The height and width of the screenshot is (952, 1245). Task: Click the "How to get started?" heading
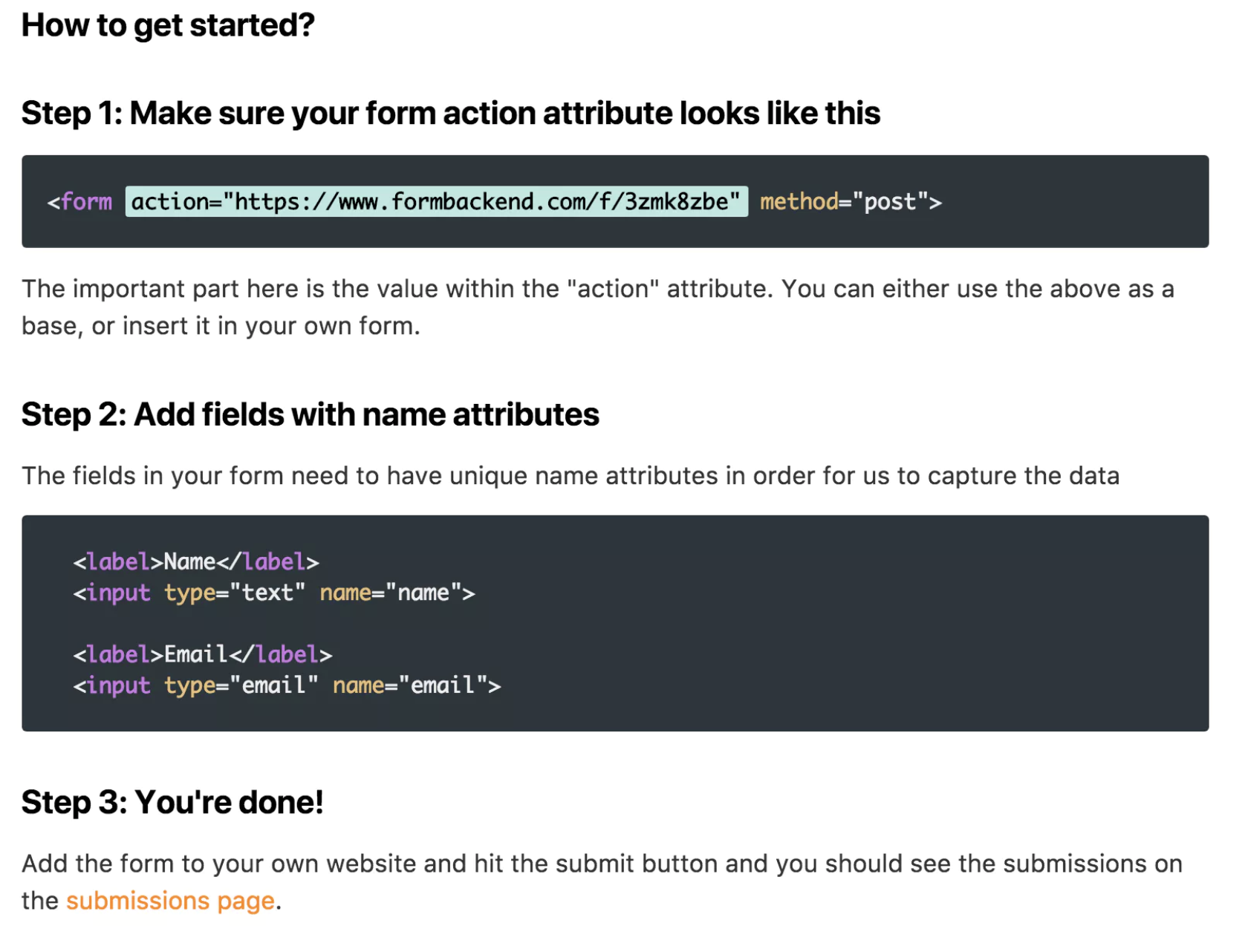tap(168, 25)
